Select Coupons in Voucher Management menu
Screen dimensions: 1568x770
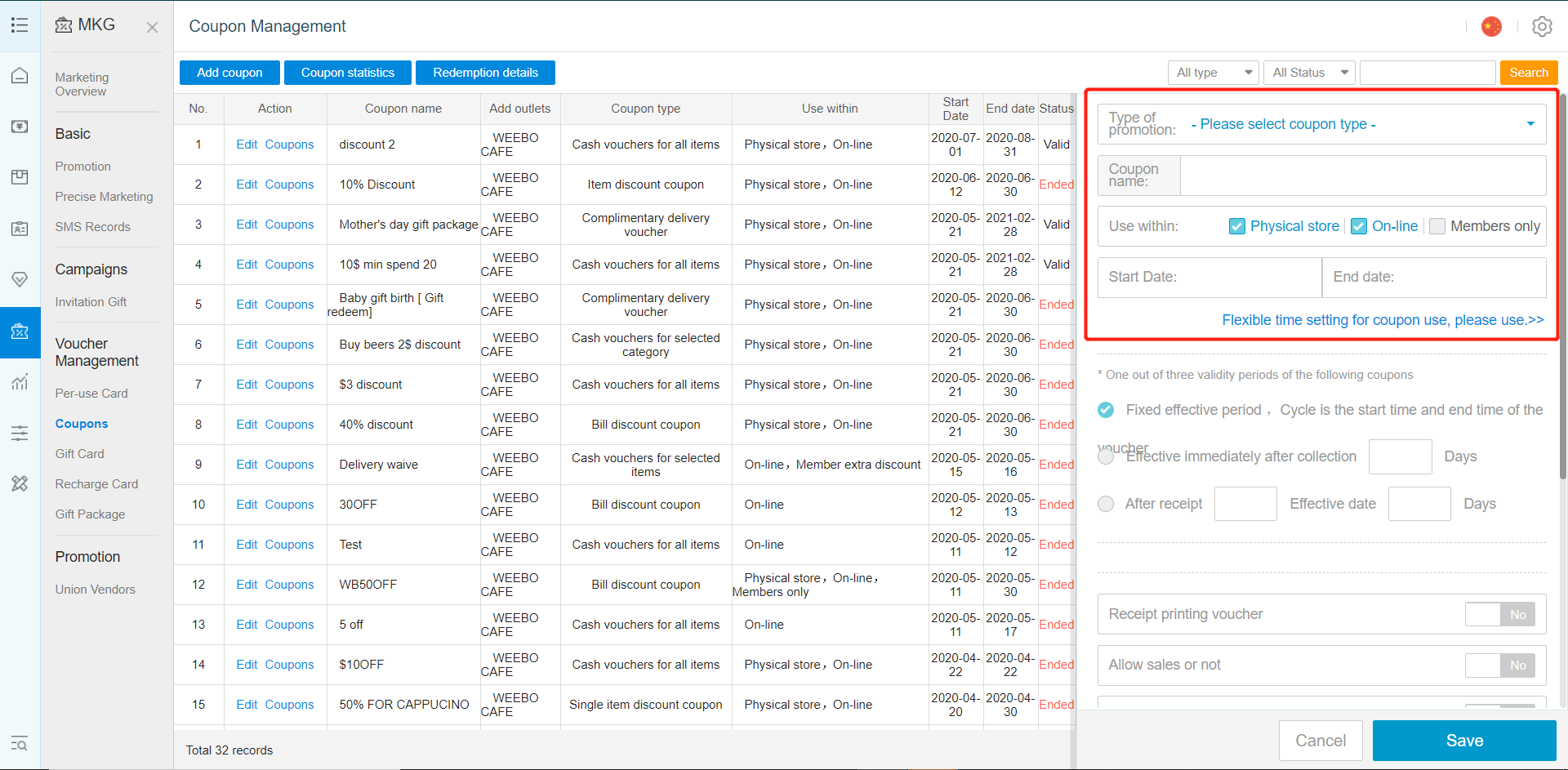[x=82, y=424]
